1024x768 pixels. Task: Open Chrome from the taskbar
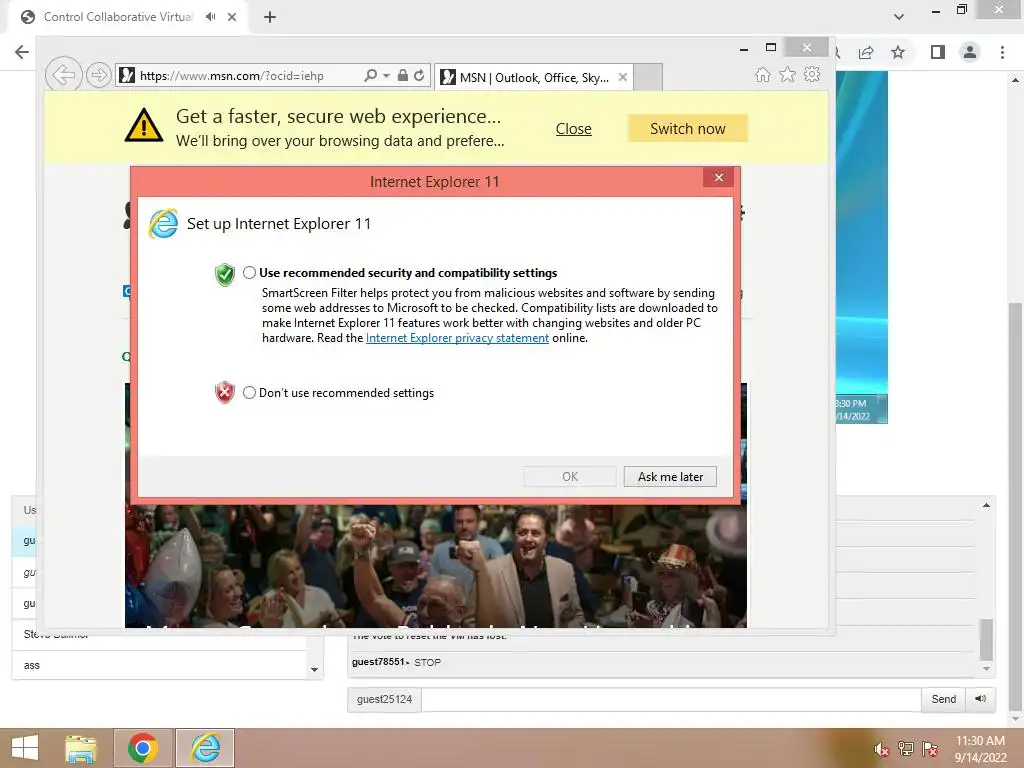pos(143,748)
